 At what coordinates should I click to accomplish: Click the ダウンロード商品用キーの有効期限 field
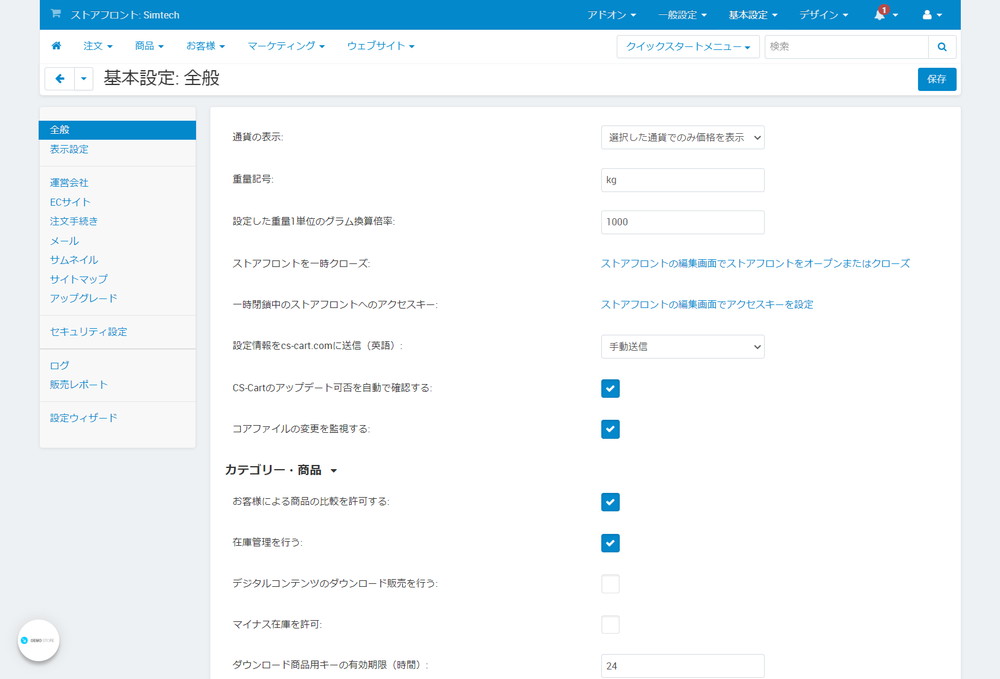click(x=682, y=666)
